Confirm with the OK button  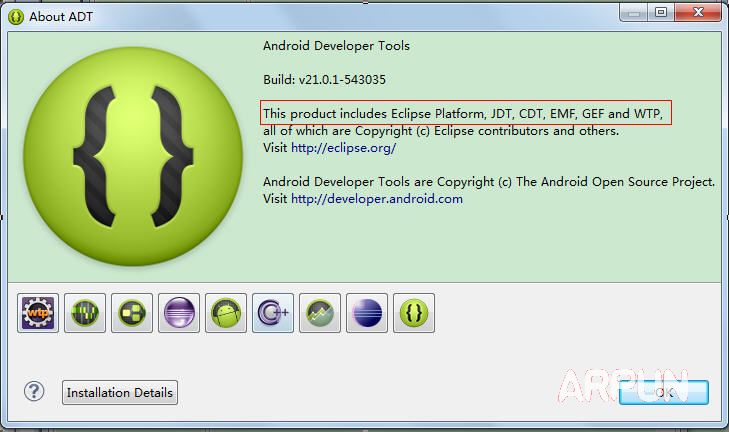click(664, 392)
